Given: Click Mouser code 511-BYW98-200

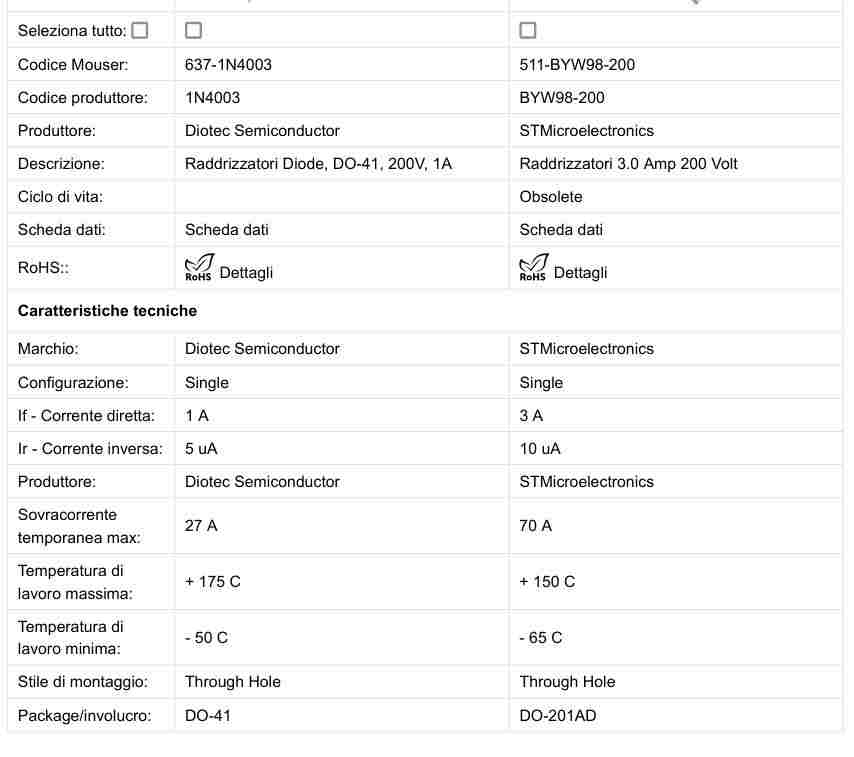Looking at the screenshot, I should [x=577, y=65].
